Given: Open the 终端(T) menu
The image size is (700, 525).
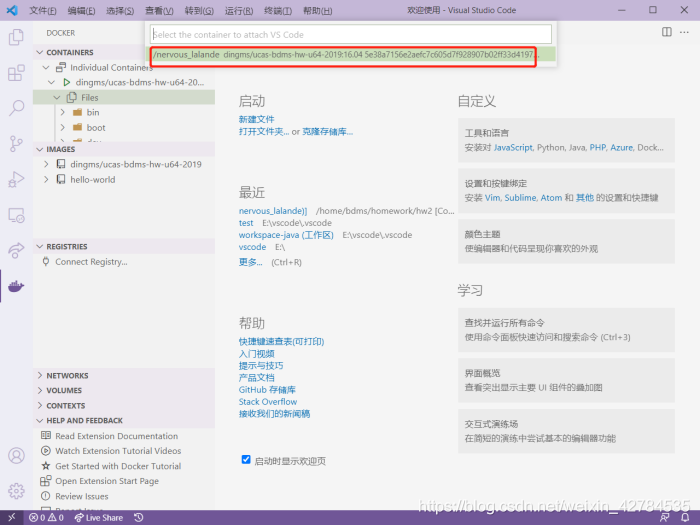Looking at the screenshot, I should coord(278,10).
